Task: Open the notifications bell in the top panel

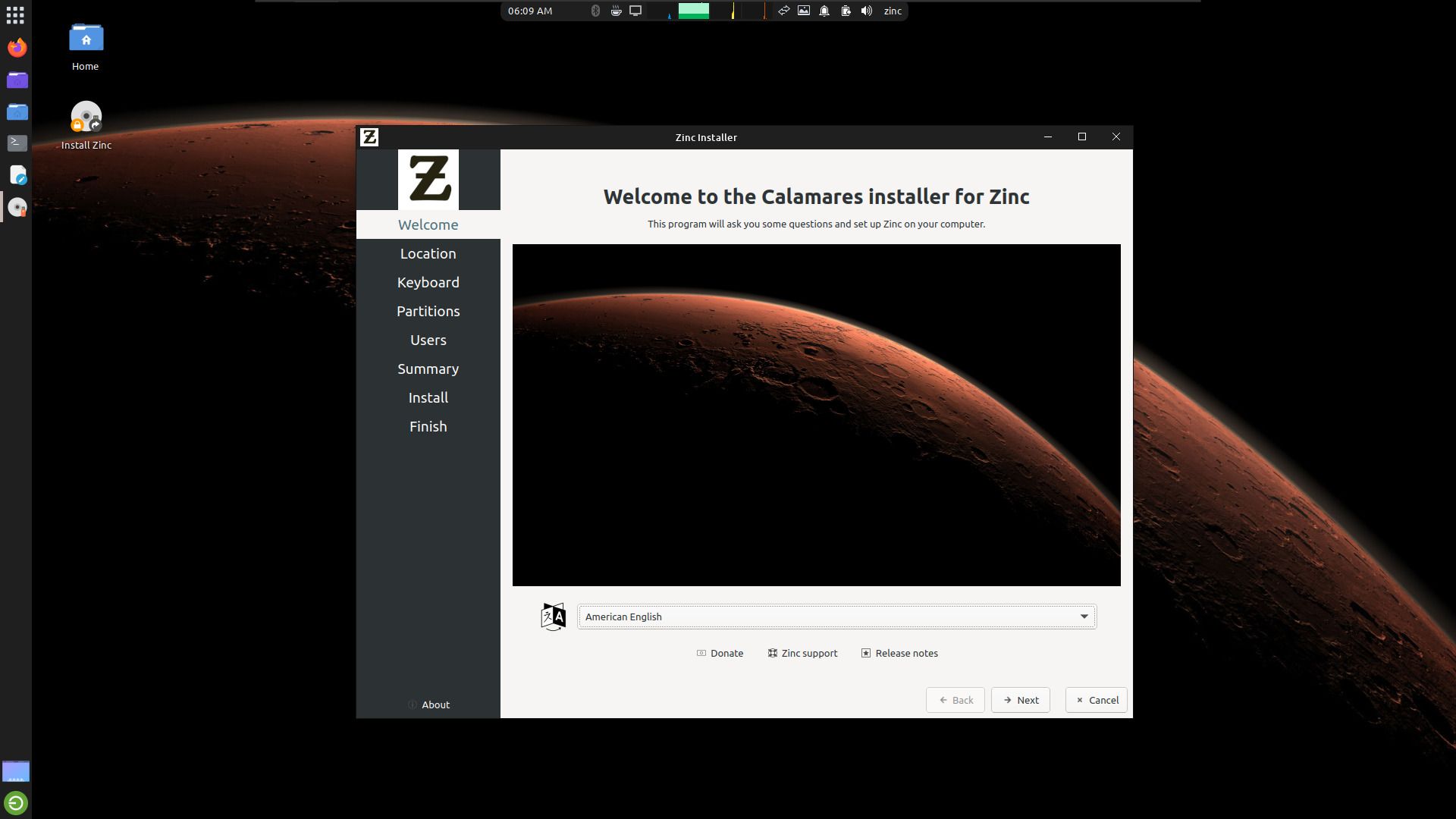Action: click(824, 11)
